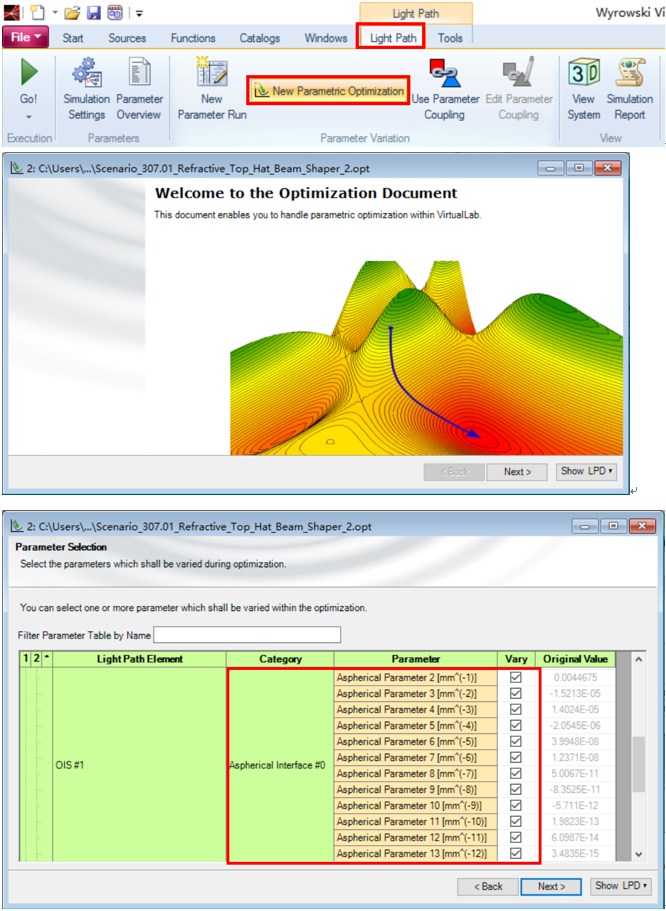Switch to the Start ribbon tab
Screen dimensions: 666x911
tap(73, 38)
